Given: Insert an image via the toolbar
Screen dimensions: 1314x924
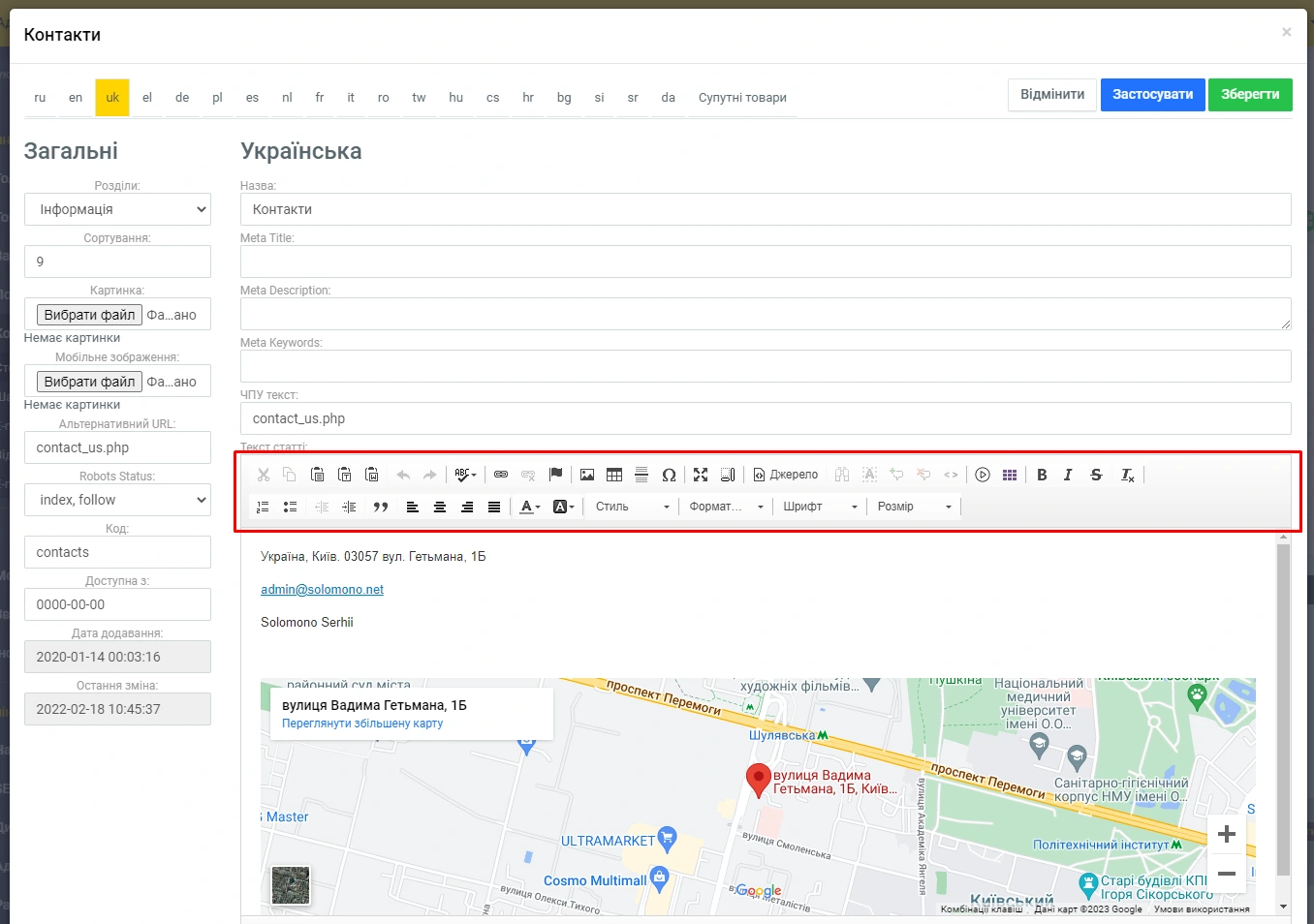Looking at the screenshot, I should click(587, 475).
